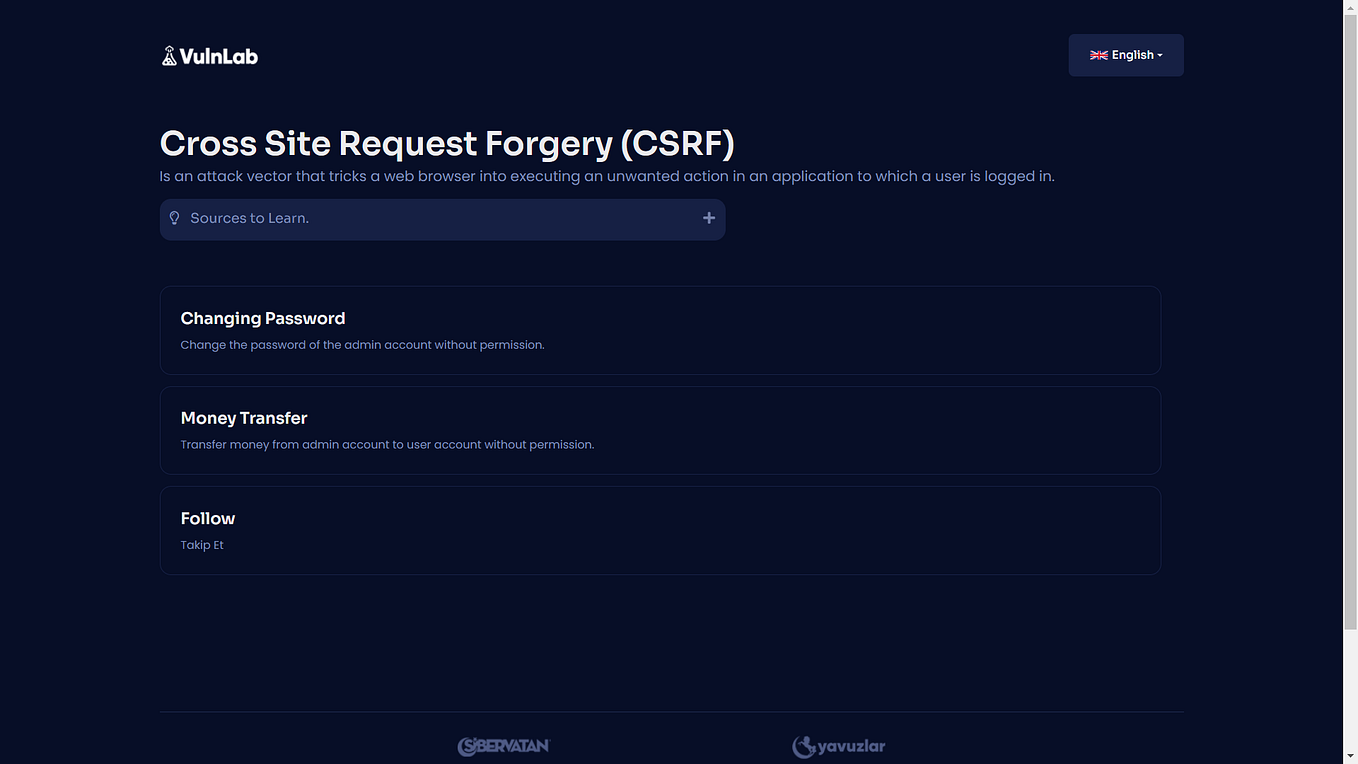1358x764 pixels.
Task: Click the Takip Et label under Follow
Action: click(202, 545)
